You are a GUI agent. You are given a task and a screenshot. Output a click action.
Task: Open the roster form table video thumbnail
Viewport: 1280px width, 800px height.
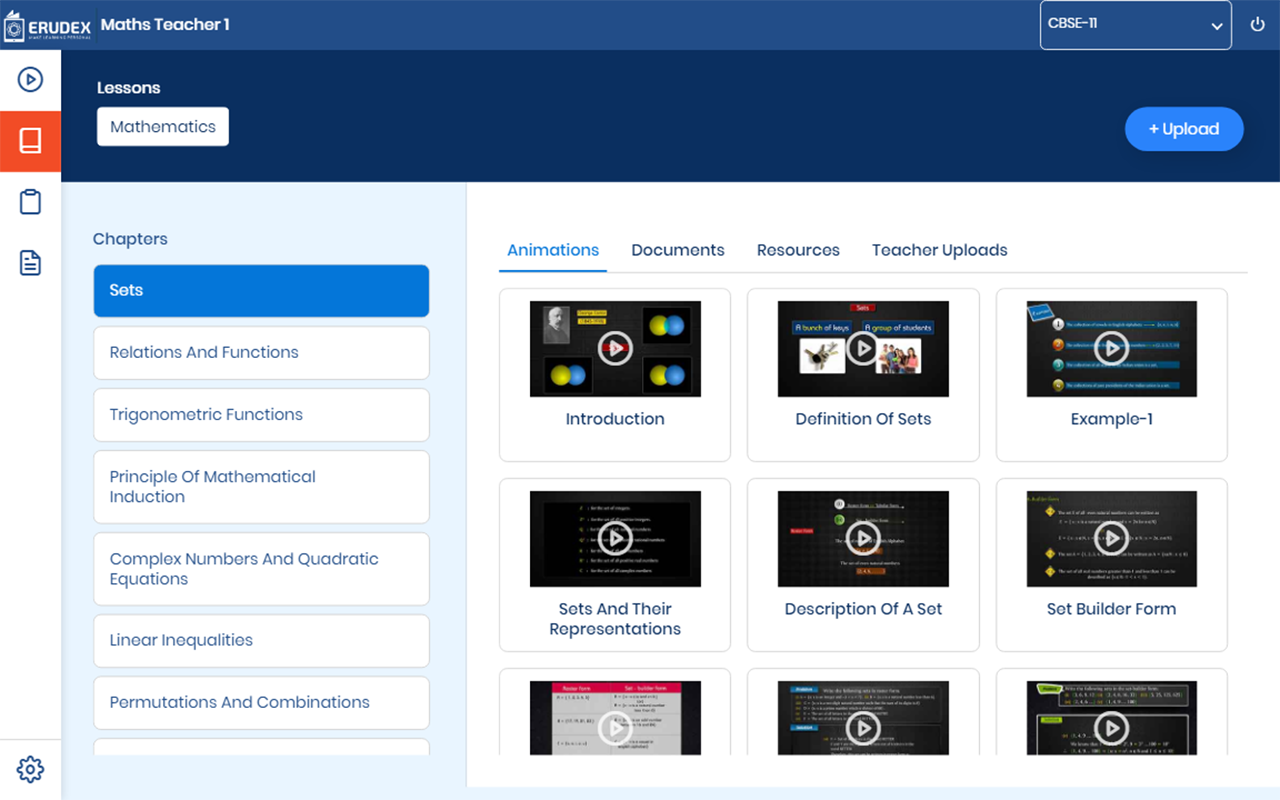[615, 718]
